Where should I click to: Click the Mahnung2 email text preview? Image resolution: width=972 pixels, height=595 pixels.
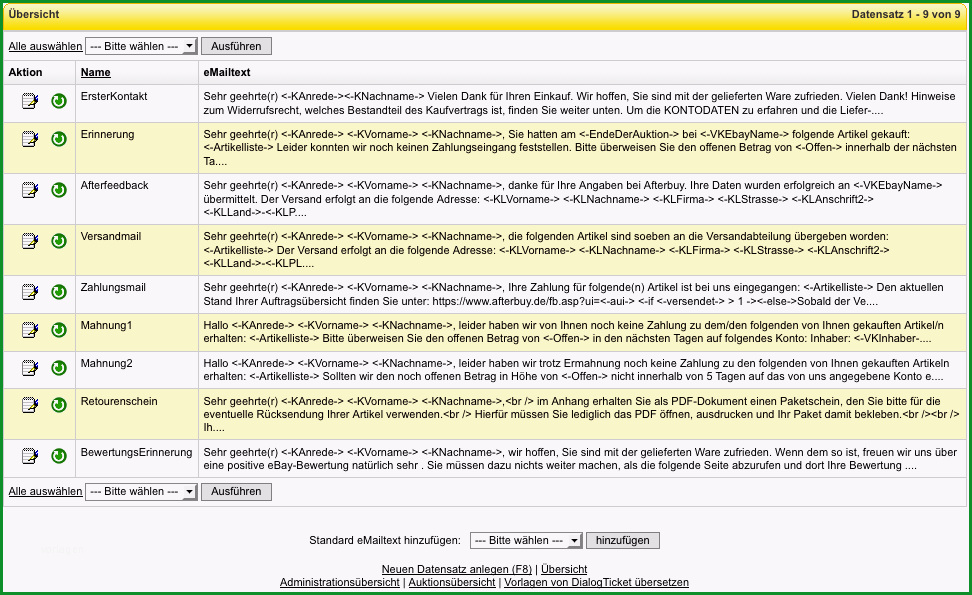577,370
